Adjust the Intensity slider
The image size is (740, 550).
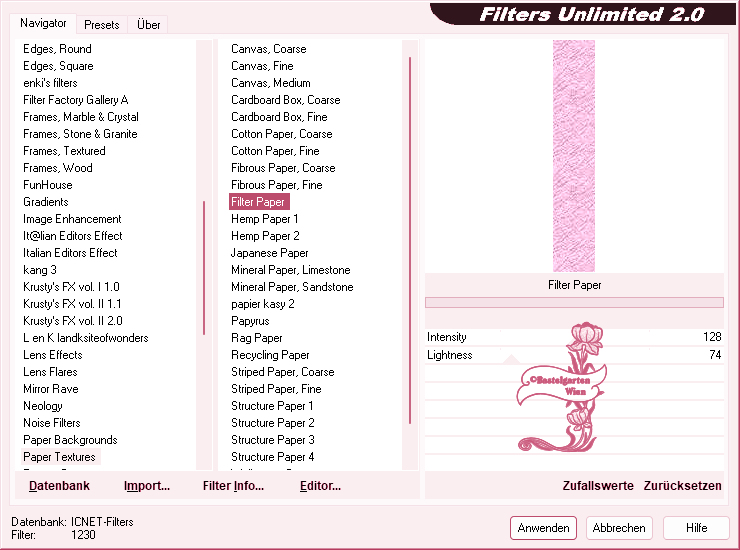574,337
